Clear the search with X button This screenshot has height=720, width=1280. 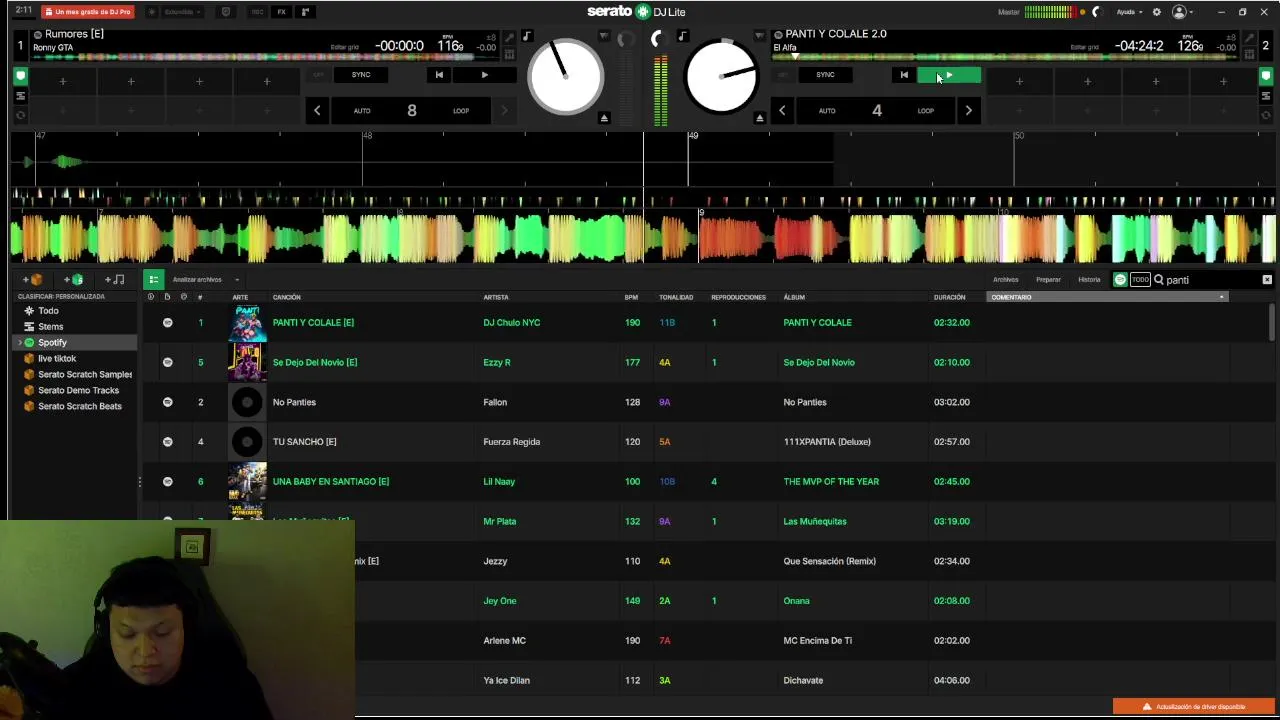pyautogui.click(x=1267, y=280)
